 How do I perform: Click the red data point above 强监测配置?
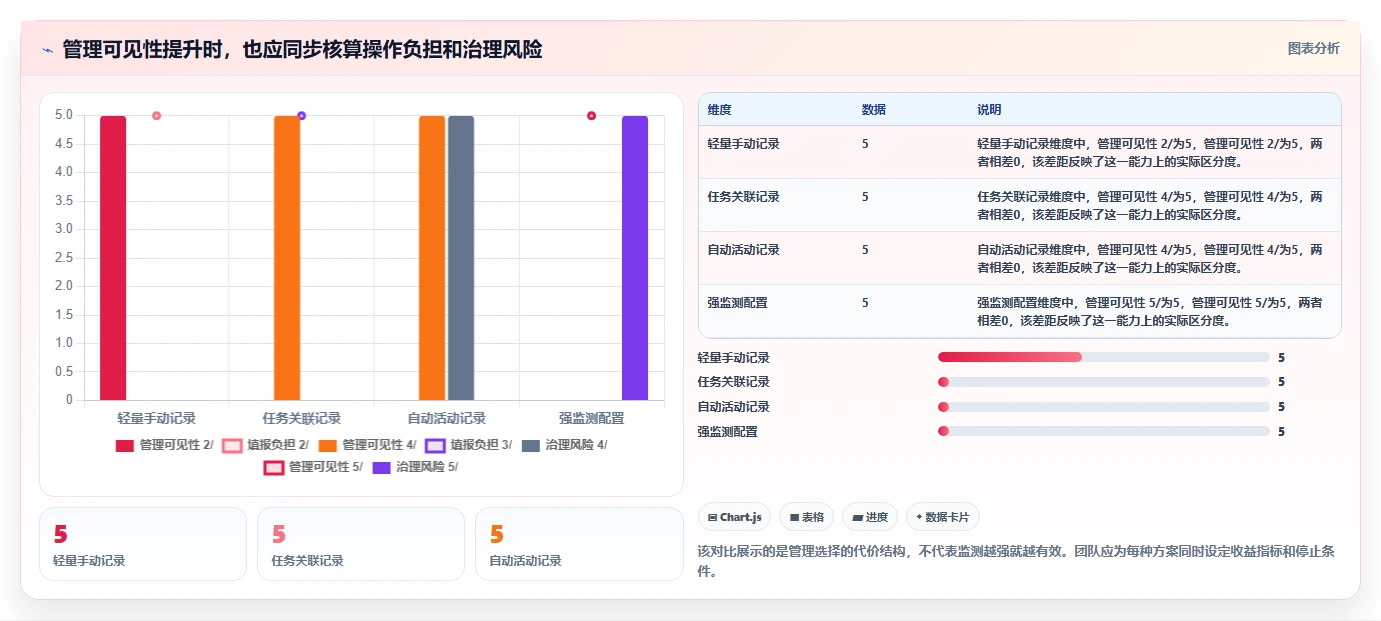pos(591,116)
